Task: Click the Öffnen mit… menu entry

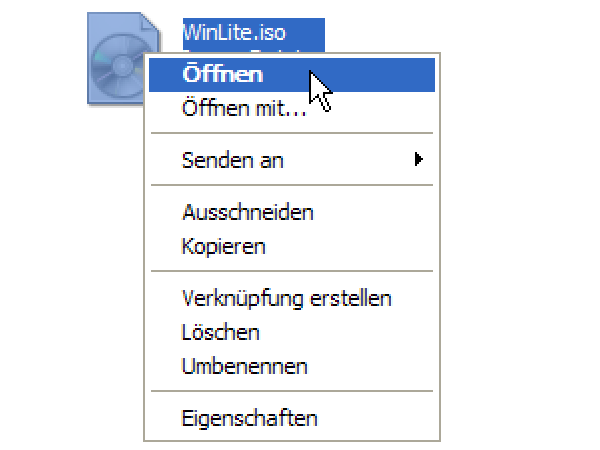Action: 244,107
